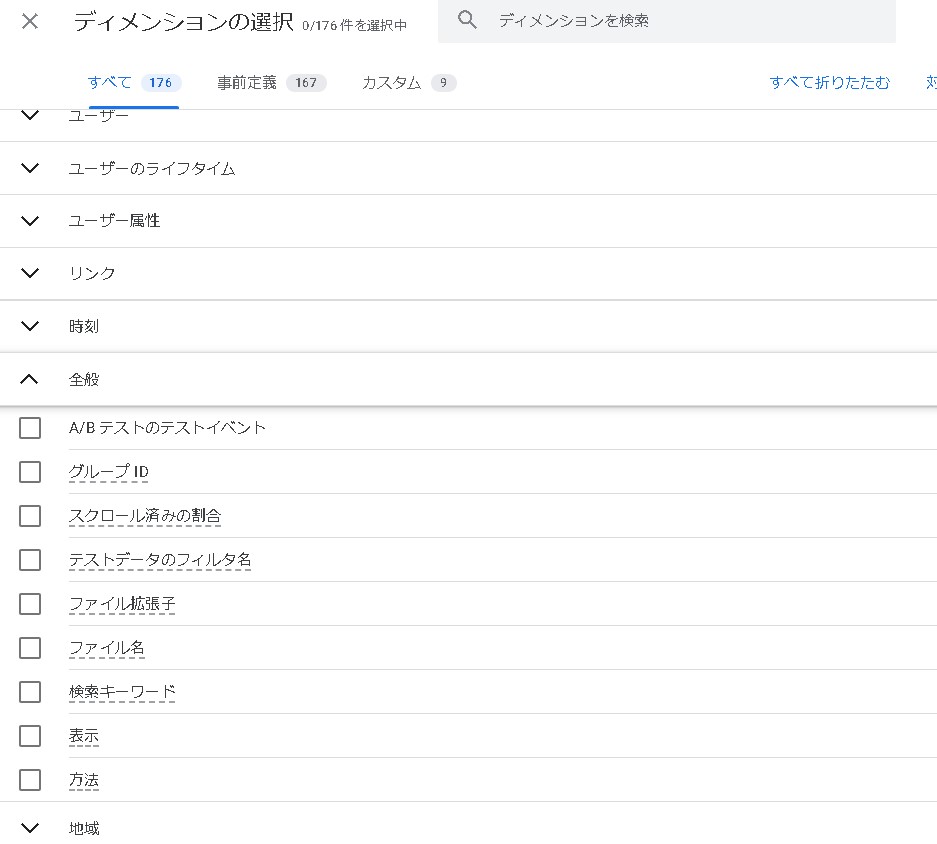The height and width of the screenshot is (844, 937).
Task: Select the テストデータのフィルタ名 checkbox
Action: 30,560
